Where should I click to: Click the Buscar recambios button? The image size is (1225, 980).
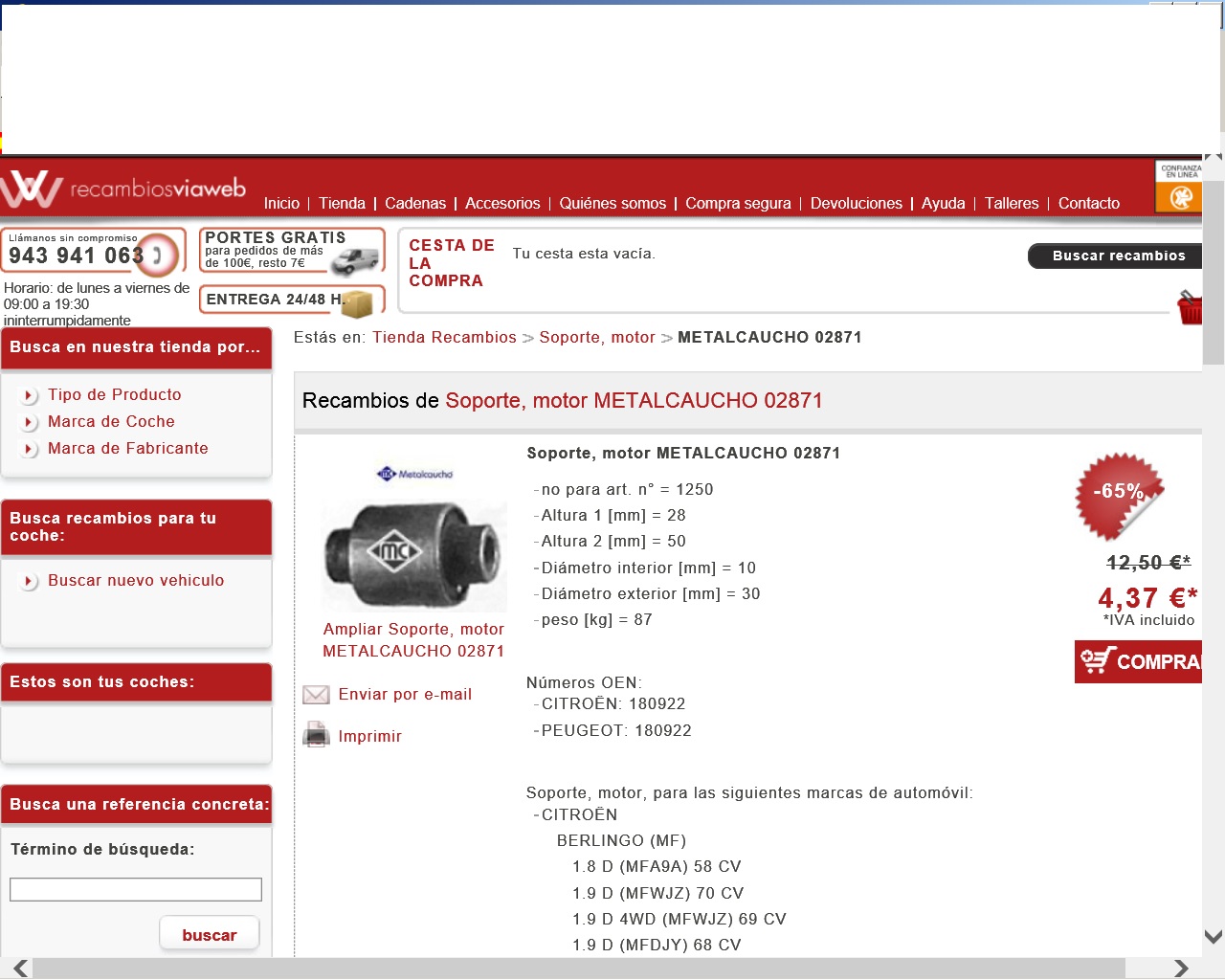pyautogui.click(x=1116, y=256)
